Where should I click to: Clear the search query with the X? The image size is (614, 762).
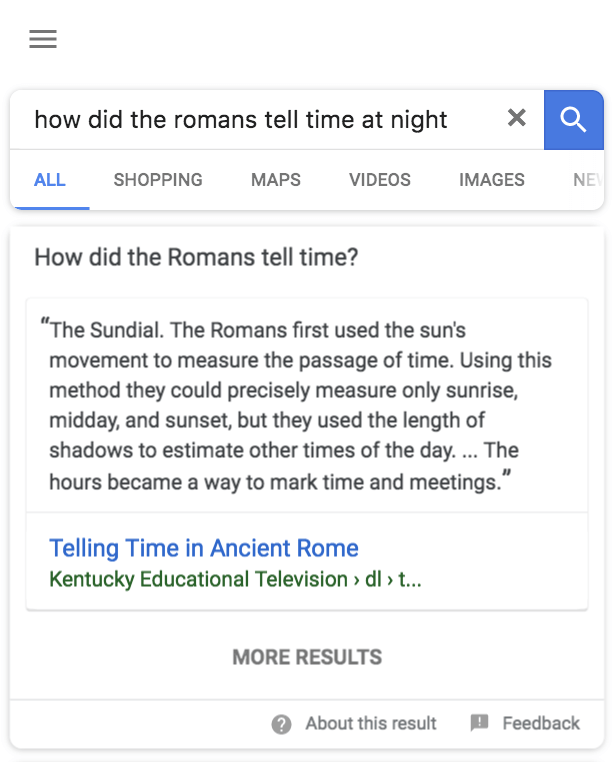click(516, 118)
